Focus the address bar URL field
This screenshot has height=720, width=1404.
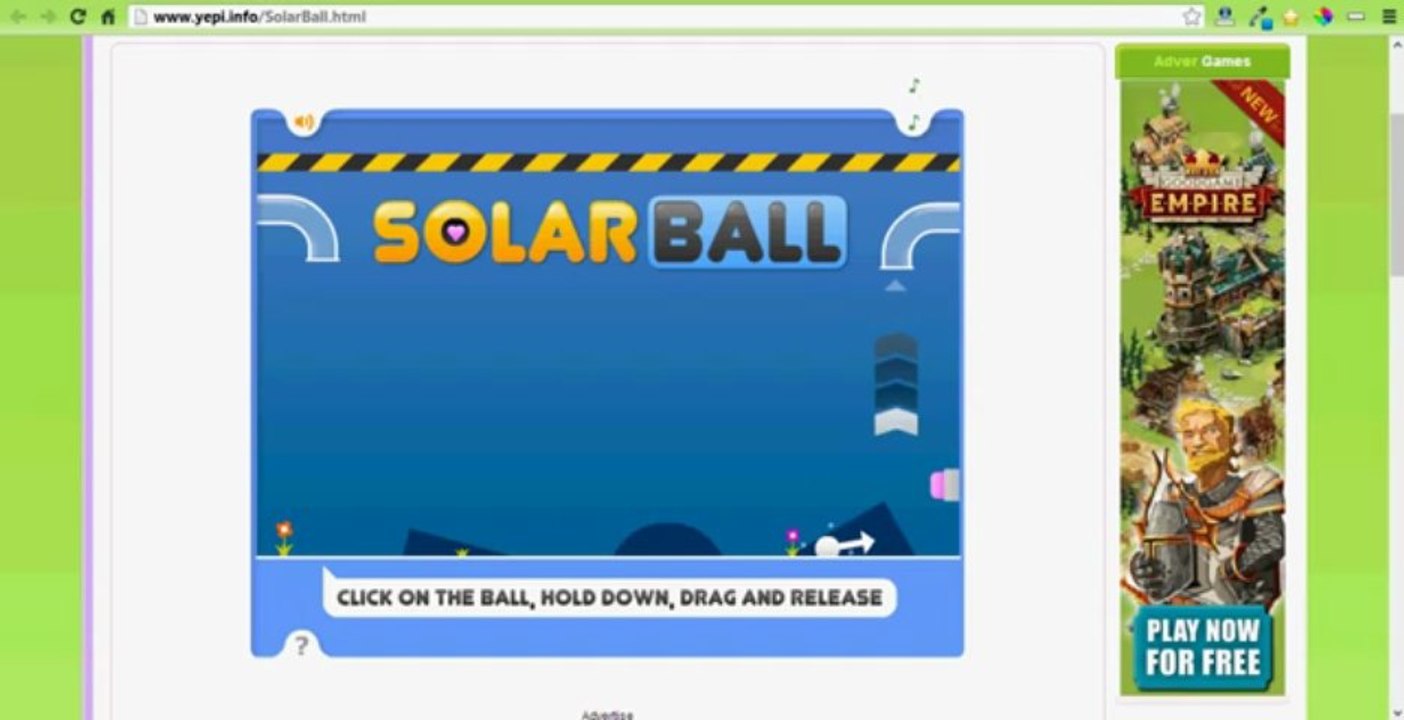[x=665, y=16]
